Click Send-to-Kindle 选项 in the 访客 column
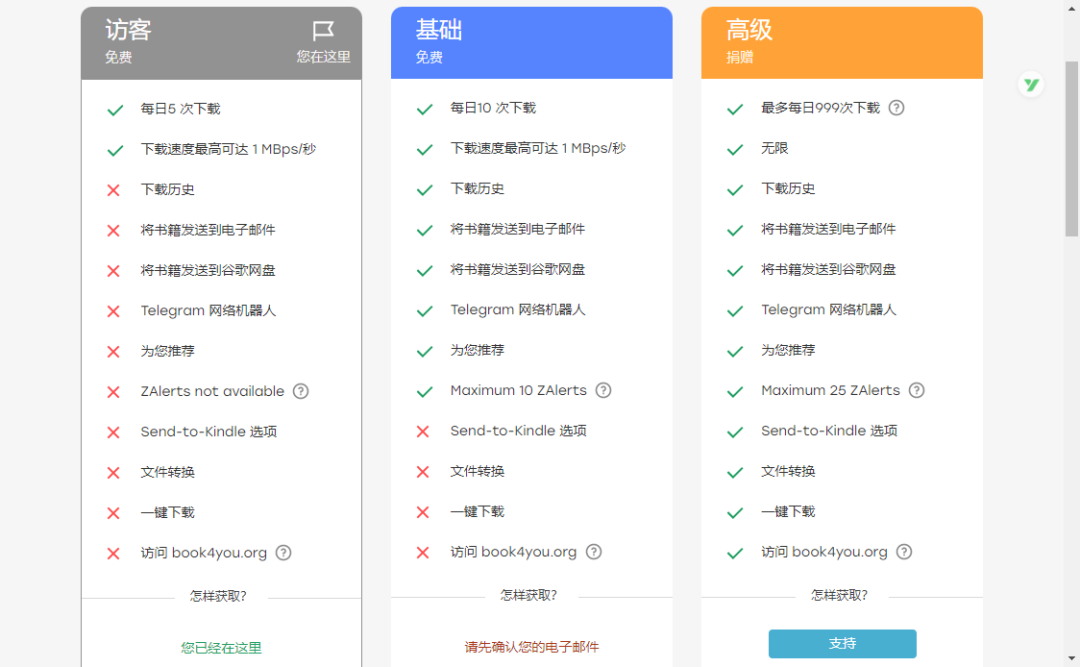 (209, 432)
